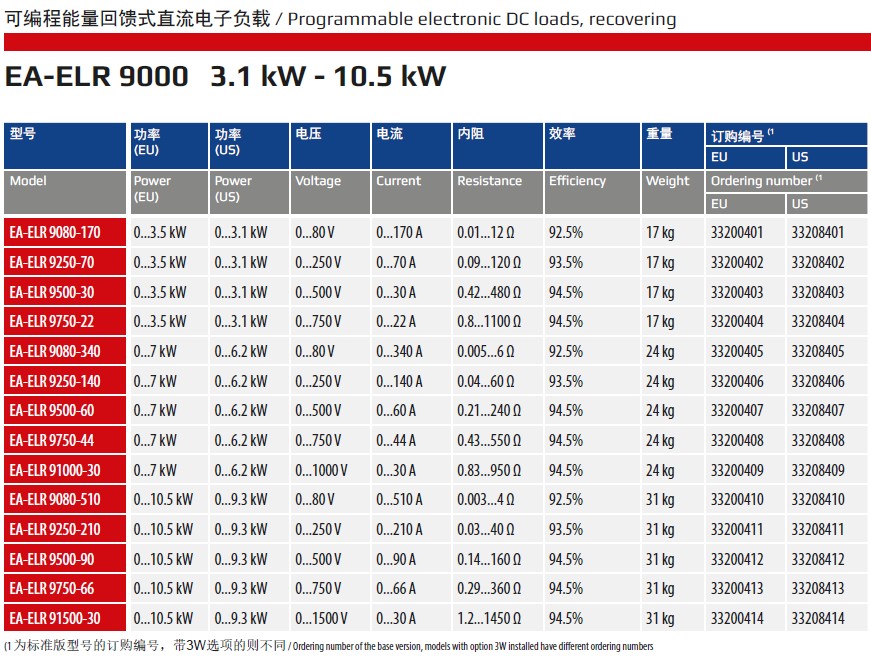Click voltage value 0...1000 V
The width and height of the screenshot is (871, 663).
[322, 470]
